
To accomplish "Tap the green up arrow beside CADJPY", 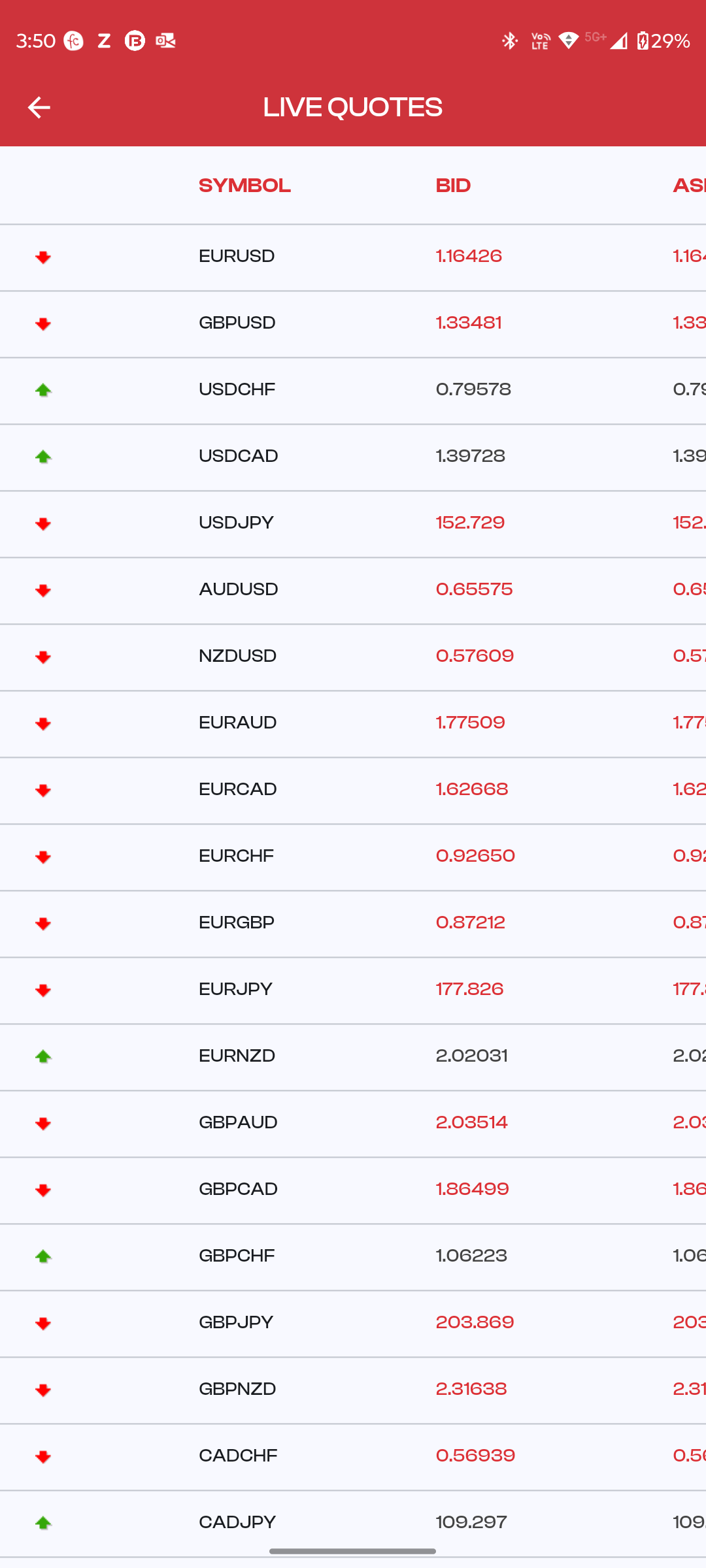I will pos(43,1523).
